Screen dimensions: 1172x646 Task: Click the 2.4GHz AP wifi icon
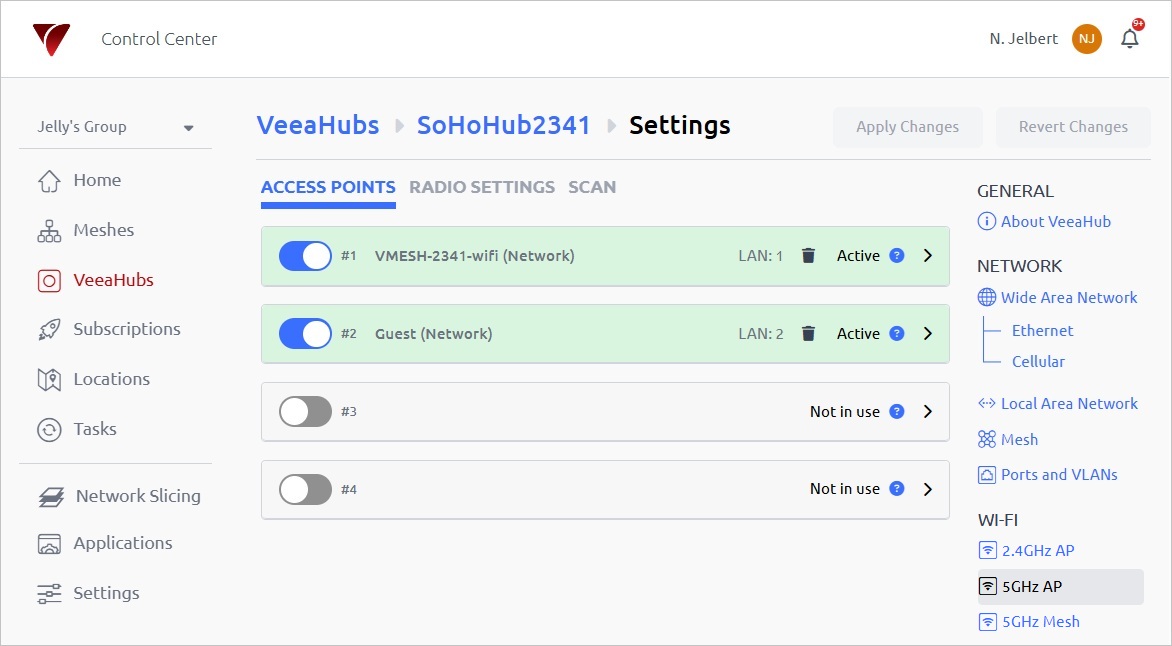[987, 550]
